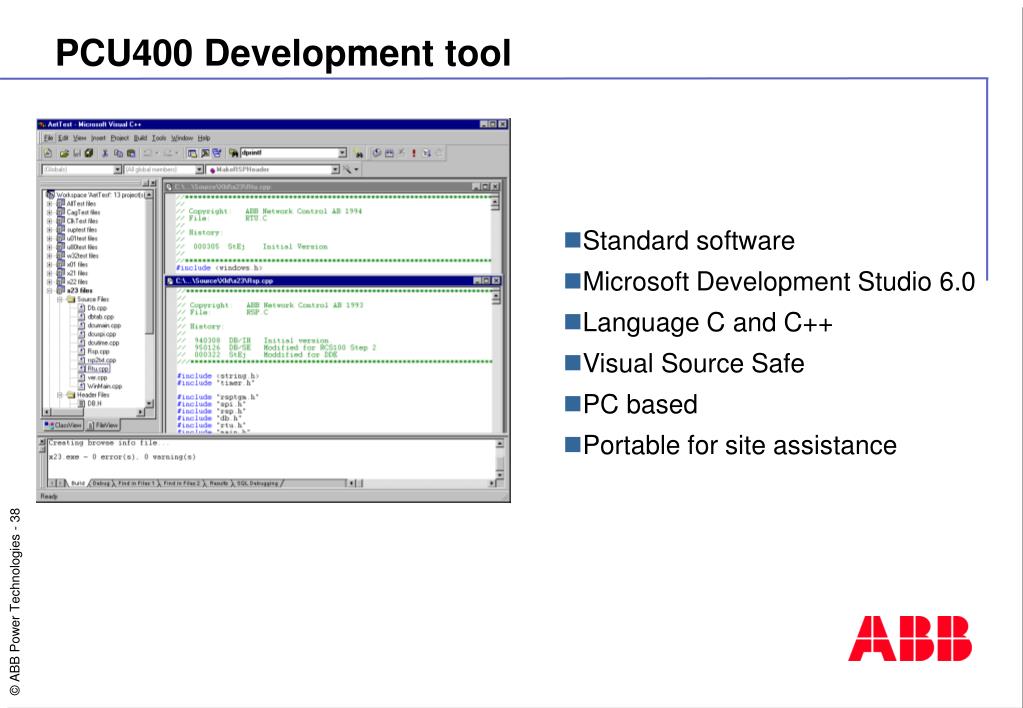Viewport: 1023px width, 708px height.
Task: Open the Window menu
Action: 182,138
